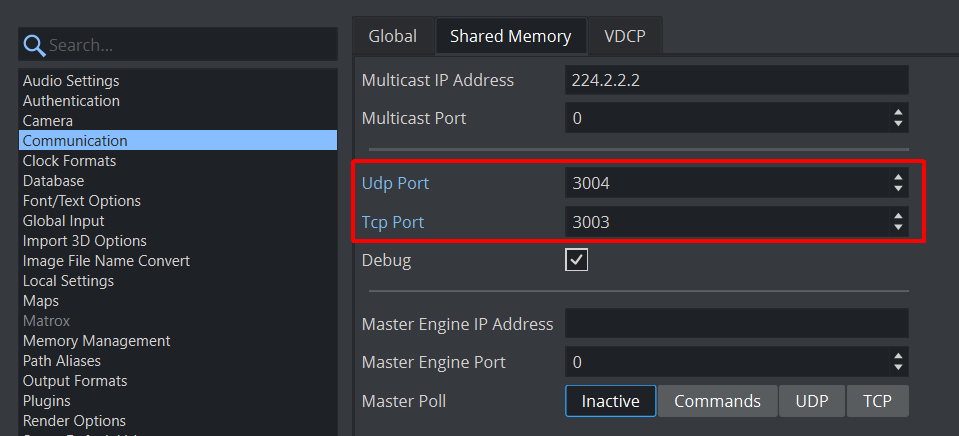Set Master Poll to Inactive
Viewport: 959px width, 436px height.
coord(610,401)
